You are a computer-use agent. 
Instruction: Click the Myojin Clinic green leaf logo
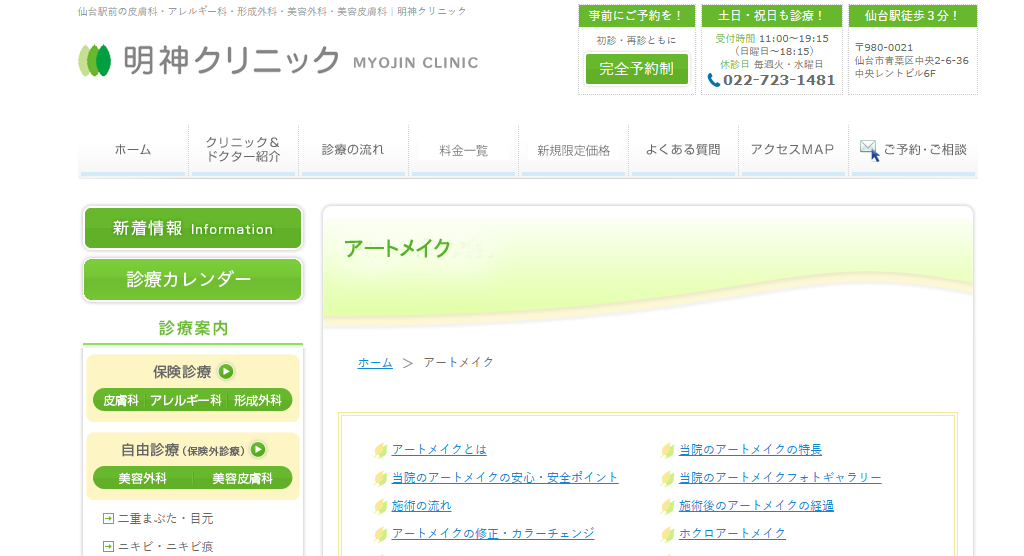click(x=95, y=60)
